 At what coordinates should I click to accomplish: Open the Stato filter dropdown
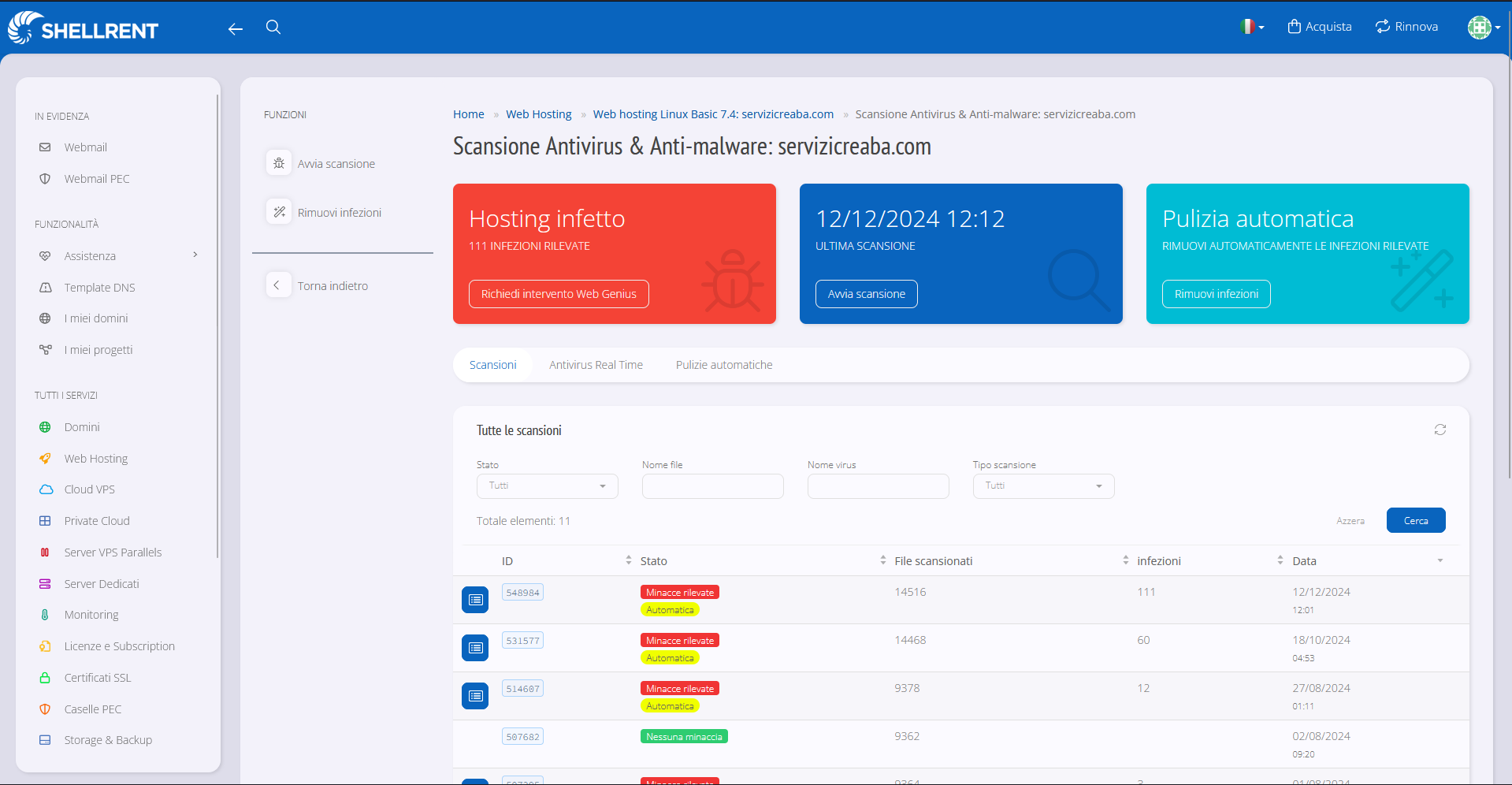click(548, 486)
